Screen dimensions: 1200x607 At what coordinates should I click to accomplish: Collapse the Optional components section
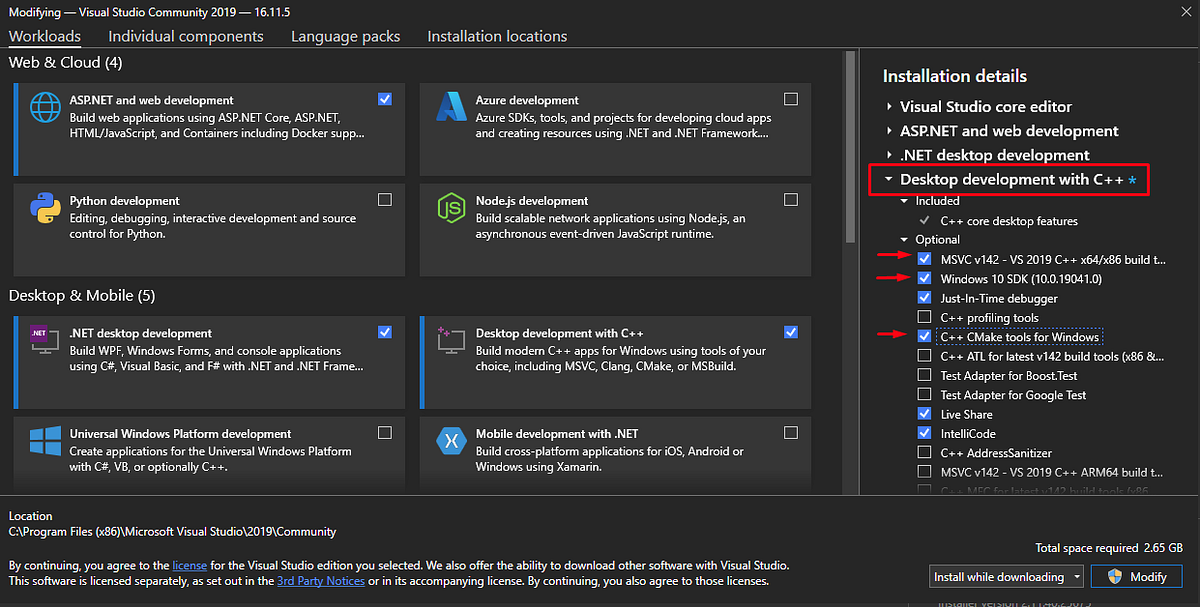(x=906, y=240)
